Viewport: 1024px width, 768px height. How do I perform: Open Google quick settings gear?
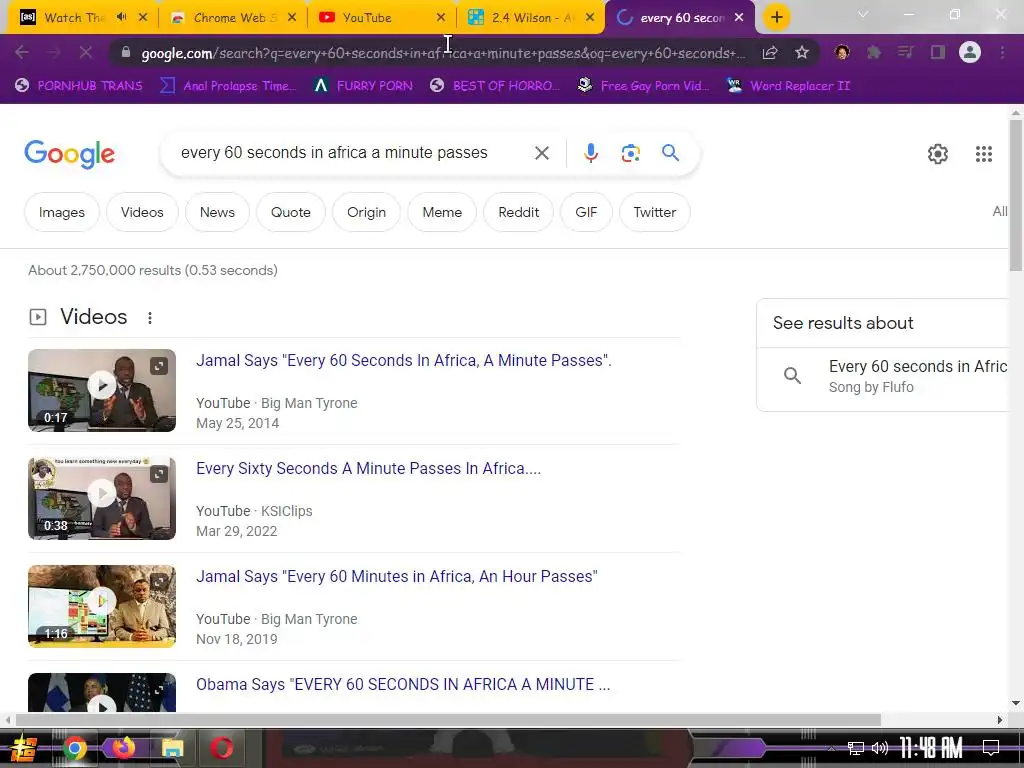tap(938, 154)
